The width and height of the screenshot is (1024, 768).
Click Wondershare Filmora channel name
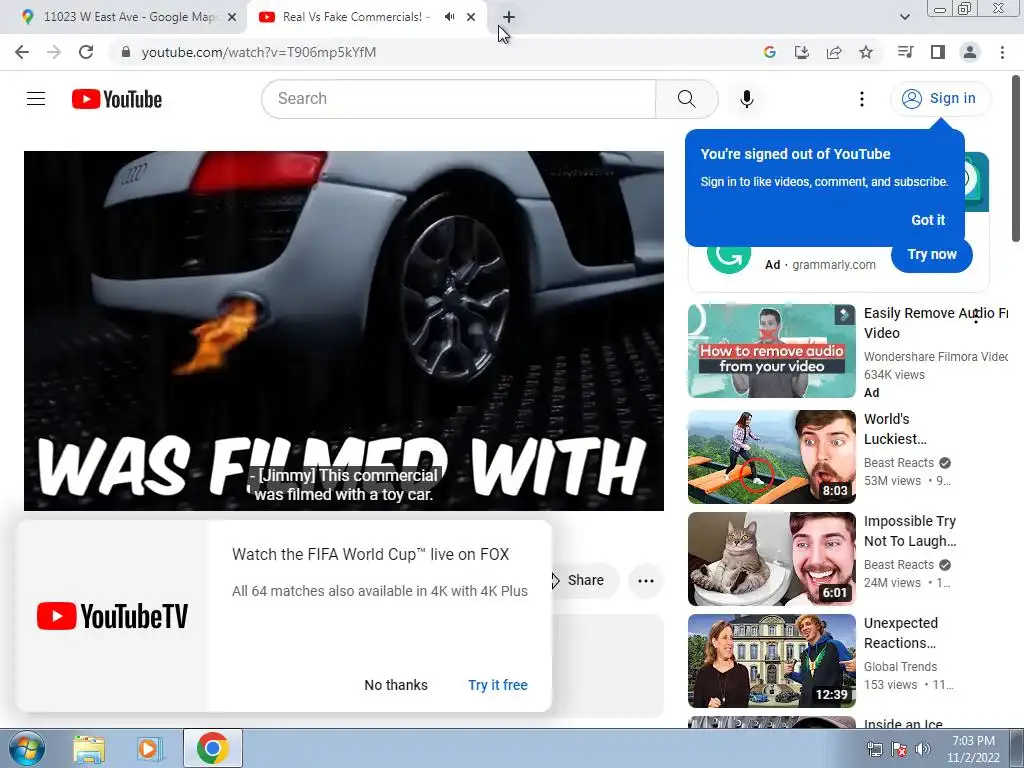(935, 357)
